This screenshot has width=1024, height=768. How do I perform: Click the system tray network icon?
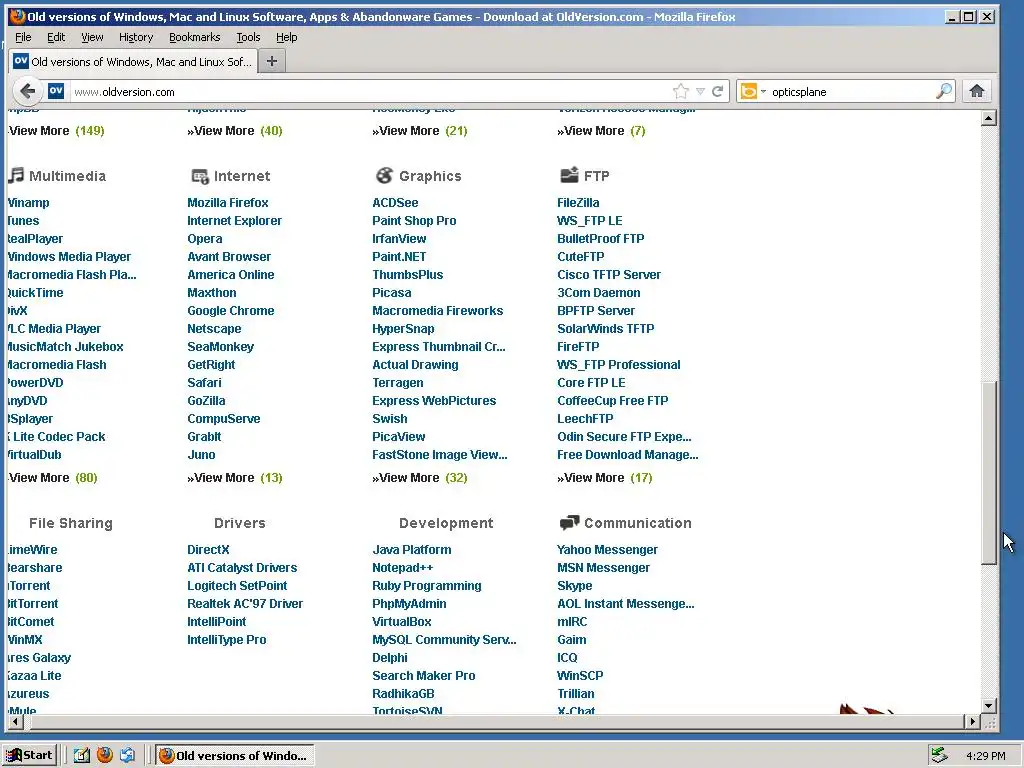939,756
